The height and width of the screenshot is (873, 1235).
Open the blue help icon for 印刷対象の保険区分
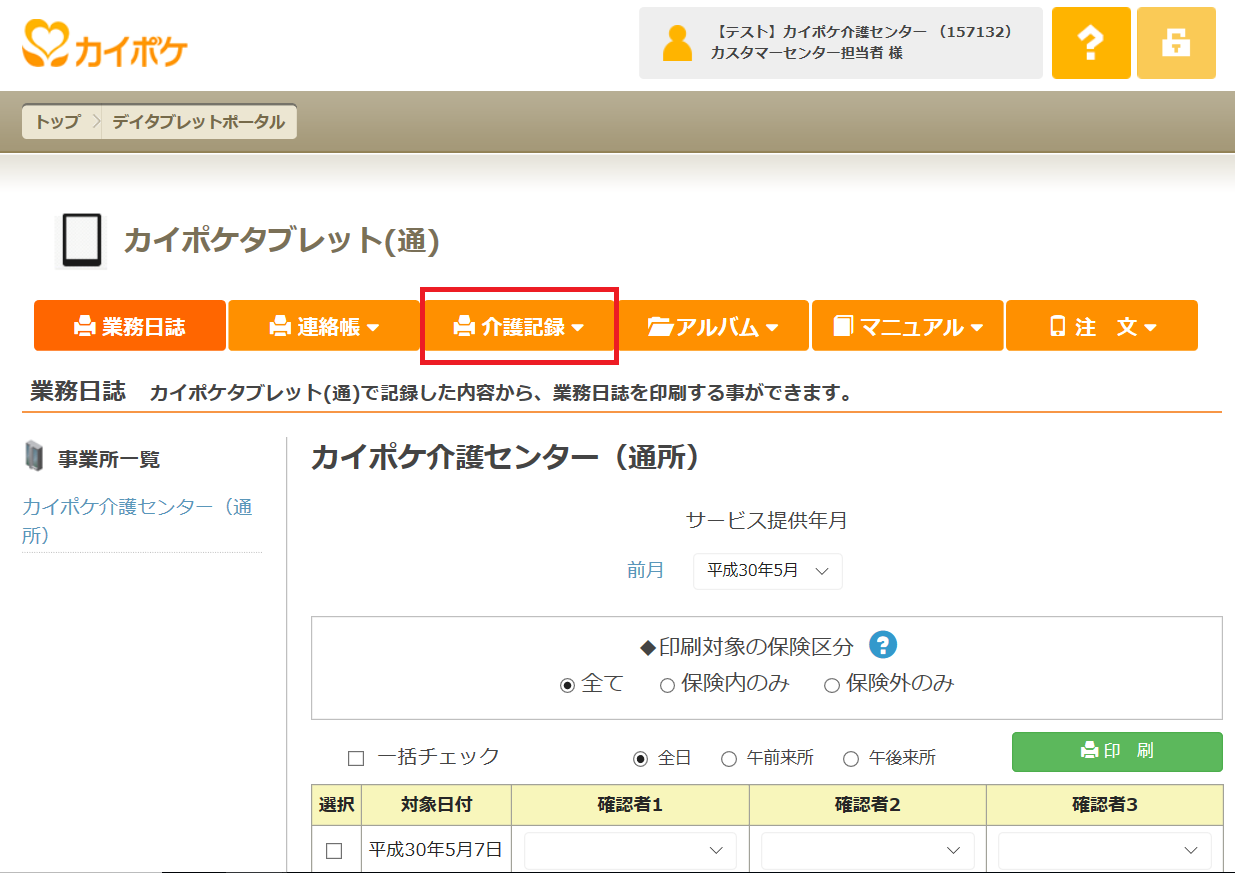[x=883, y=645]
